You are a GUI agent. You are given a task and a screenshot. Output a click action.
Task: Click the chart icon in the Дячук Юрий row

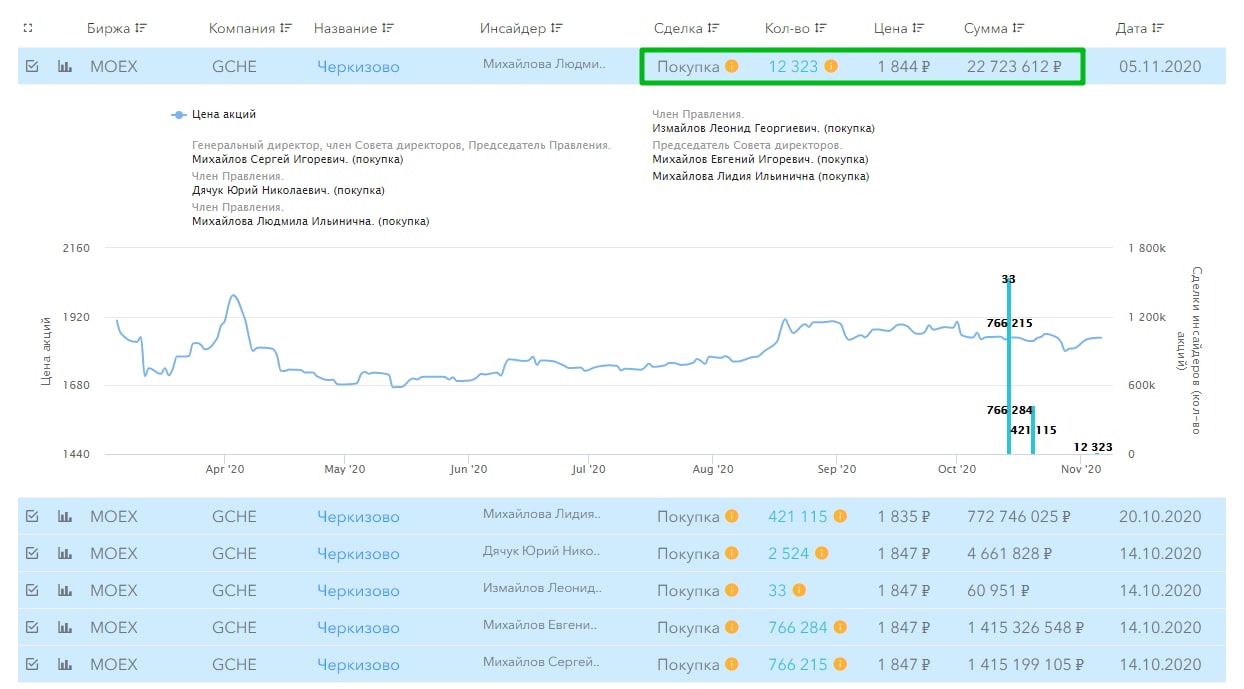tap(65, 554)
